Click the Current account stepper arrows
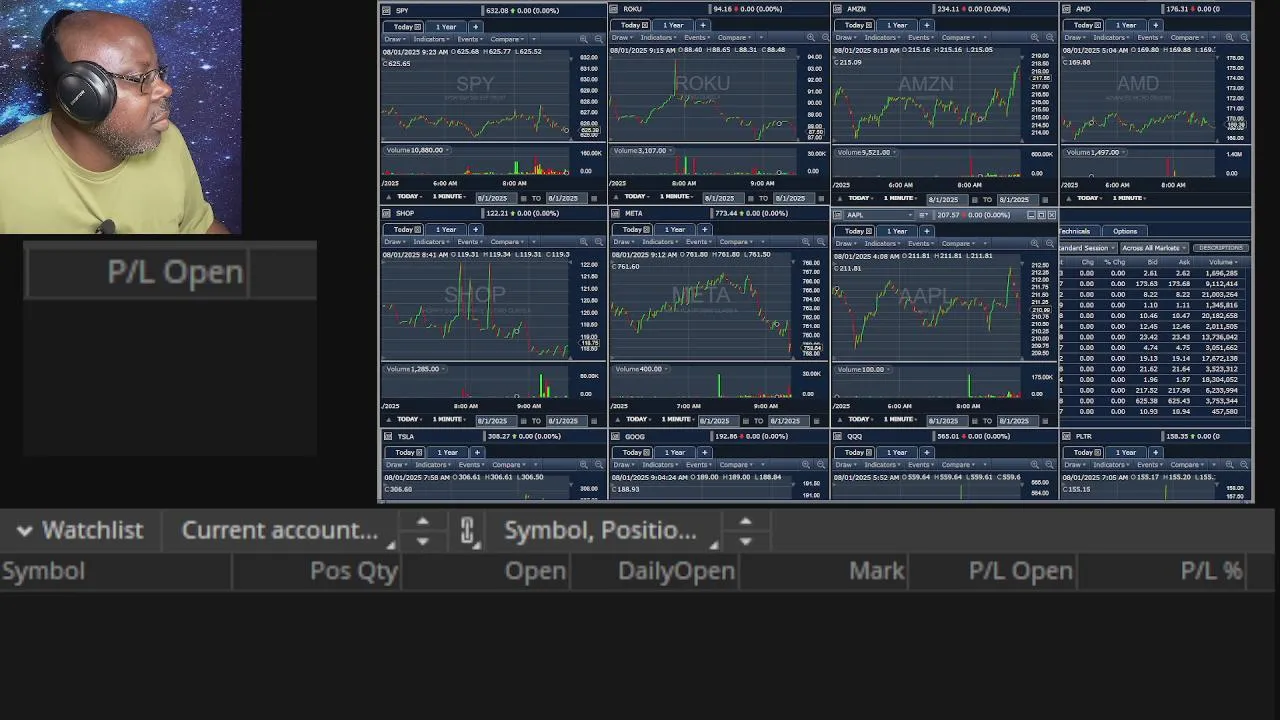1280x720 pixels. tap(422, 530)
